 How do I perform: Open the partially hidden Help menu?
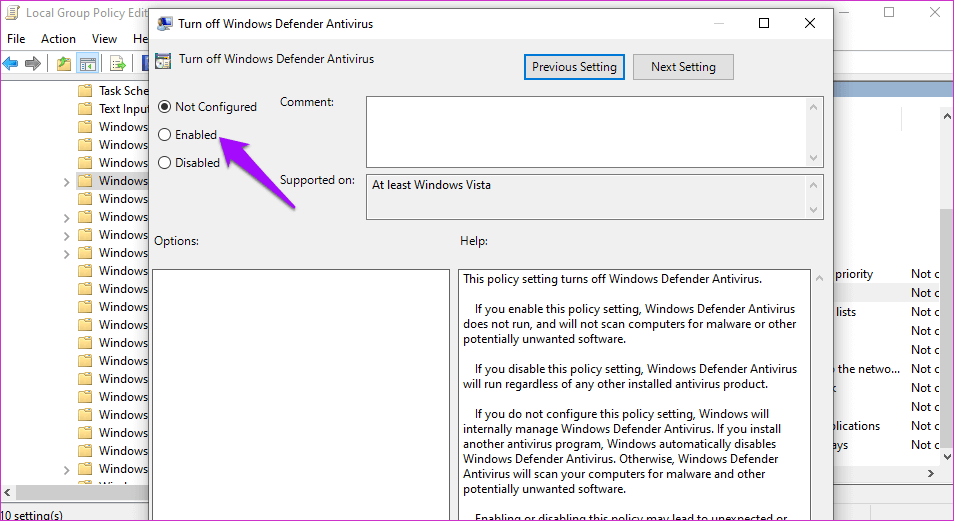click(x=141, y=38)
